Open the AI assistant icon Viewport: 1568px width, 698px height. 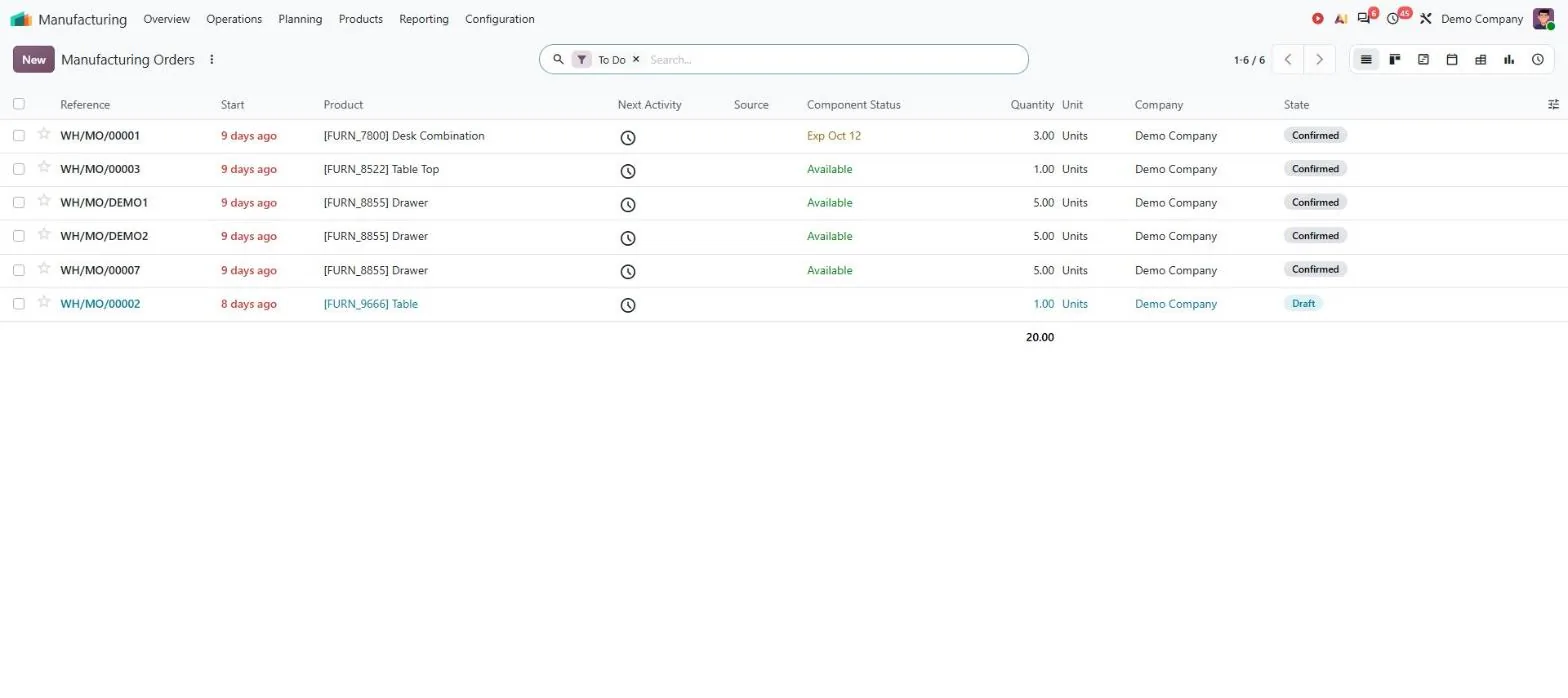tap(1341, 19)
